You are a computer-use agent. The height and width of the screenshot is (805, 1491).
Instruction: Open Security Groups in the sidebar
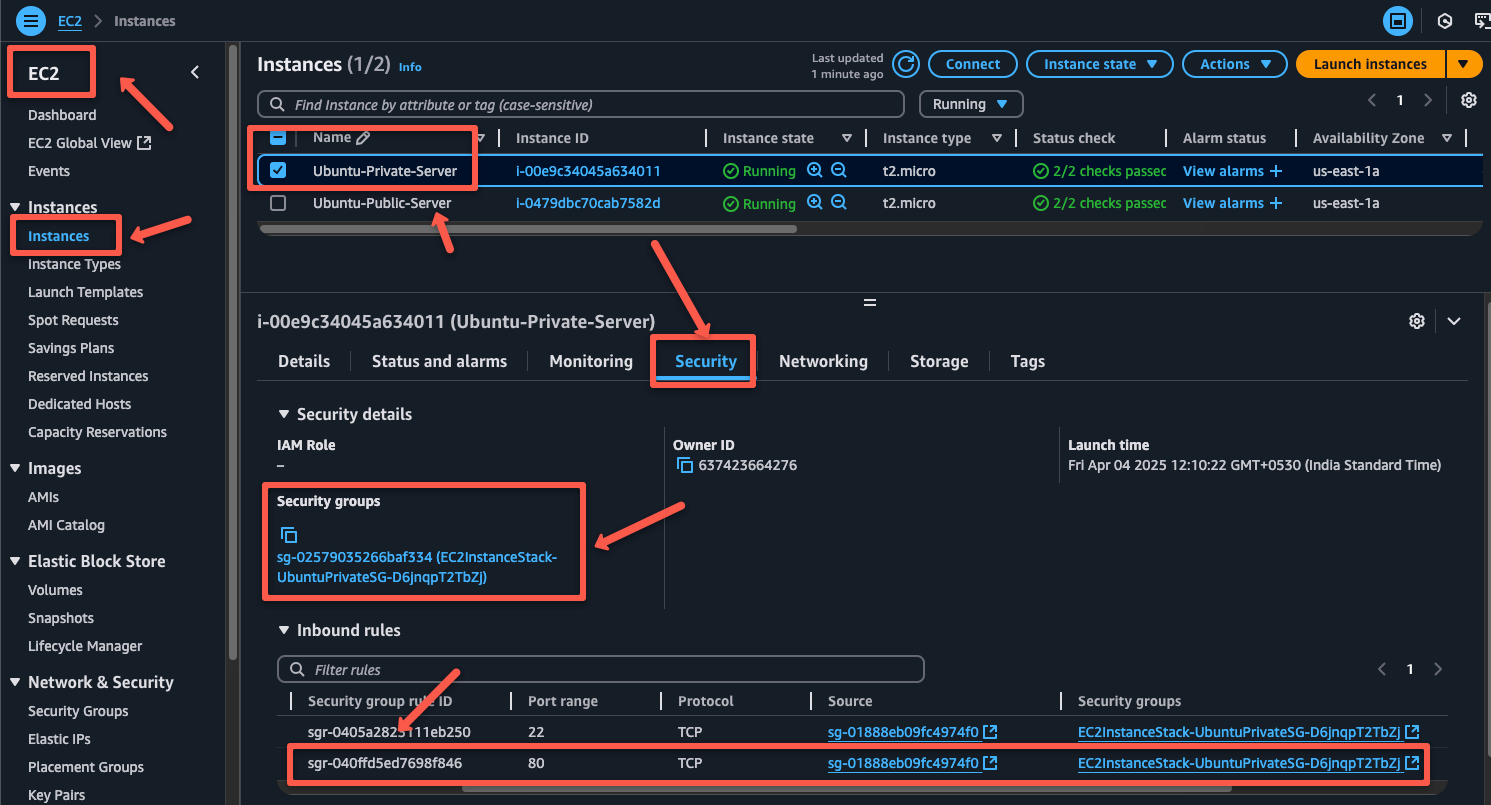tap(78, 711)
